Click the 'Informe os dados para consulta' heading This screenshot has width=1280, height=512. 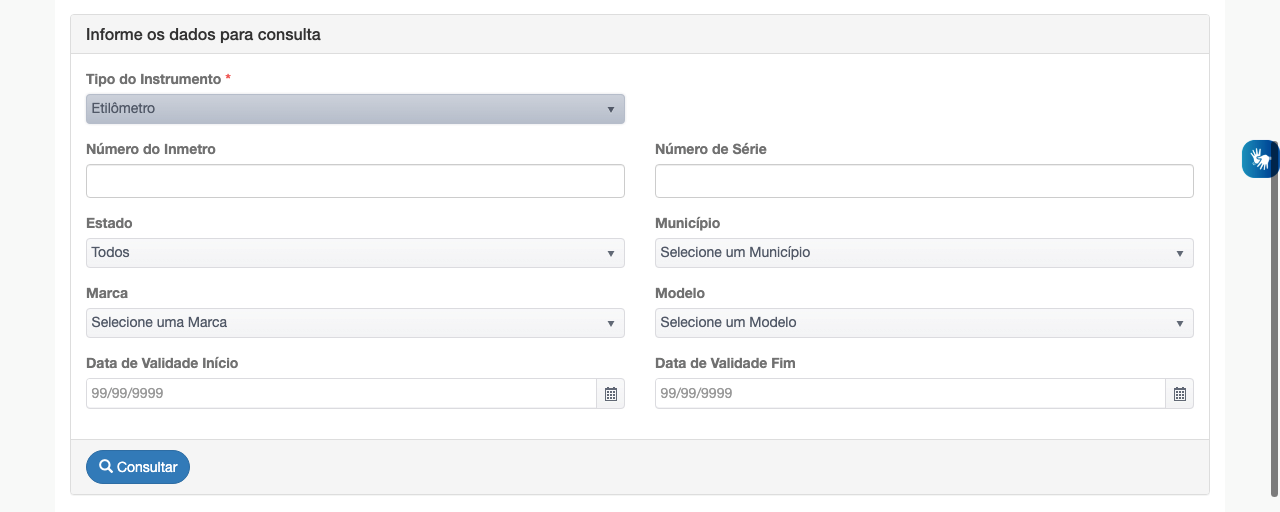(x=203, y=35)
